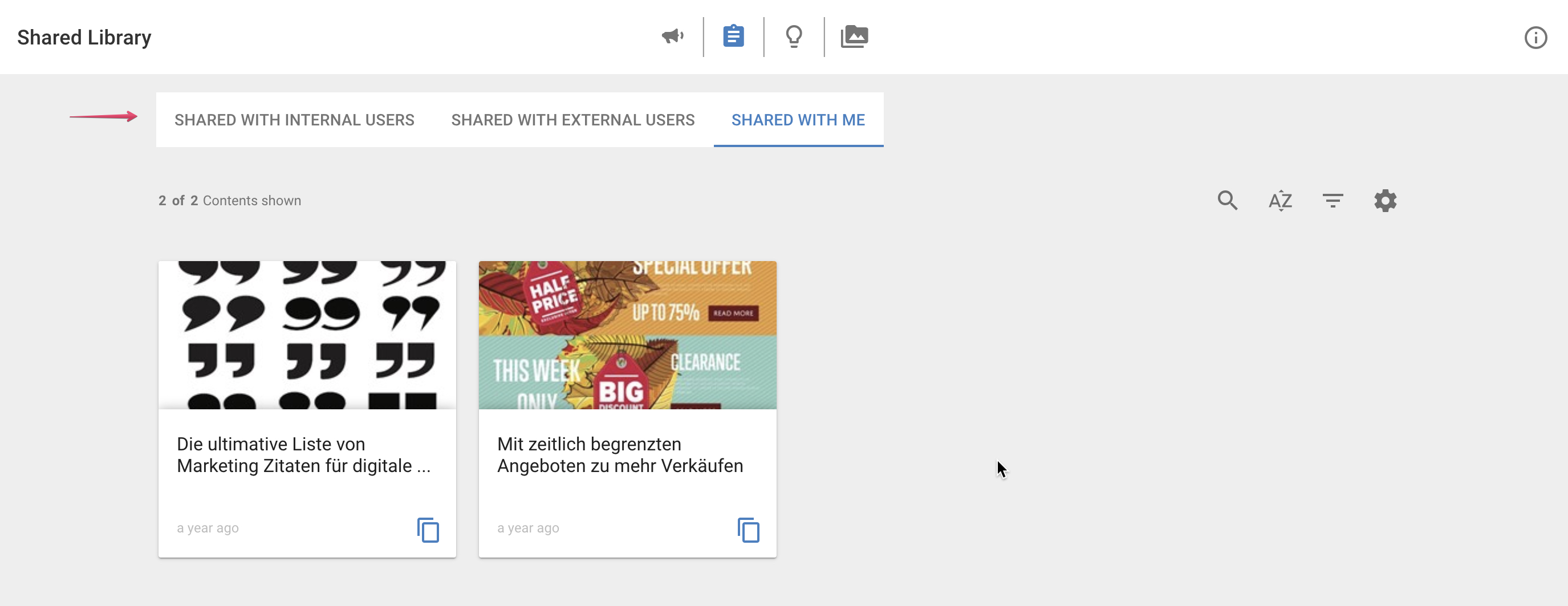Open settings gear icon
1568x606 pixels.
point(1385,200)
